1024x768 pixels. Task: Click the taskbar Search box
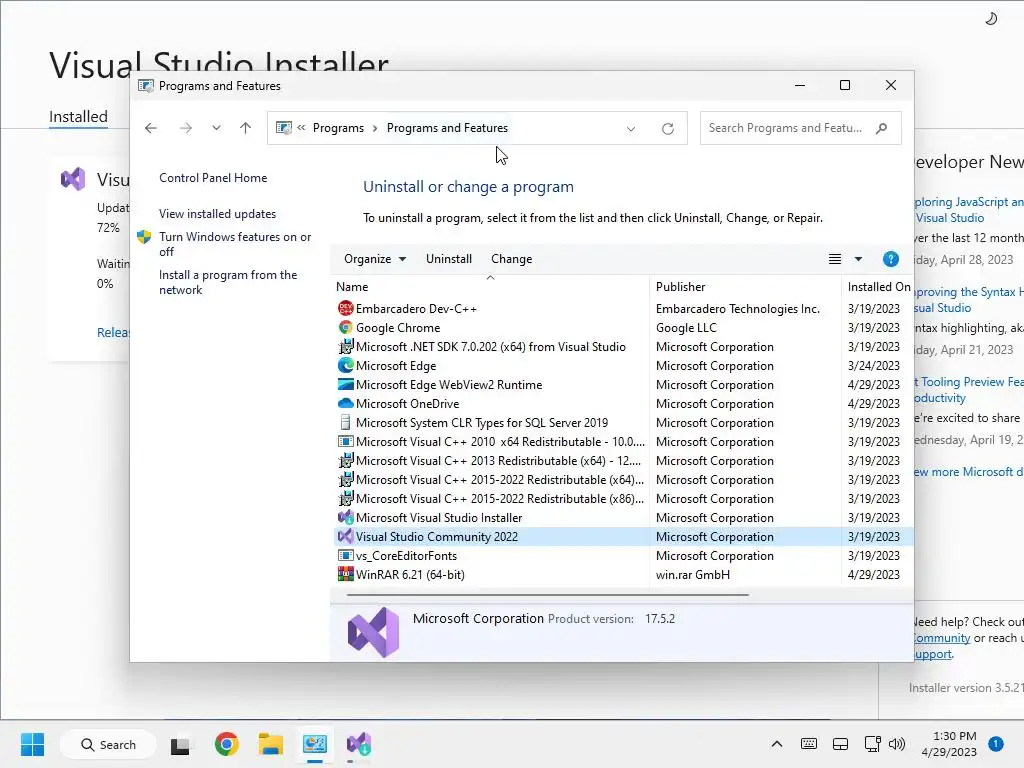tap(108, 744)
